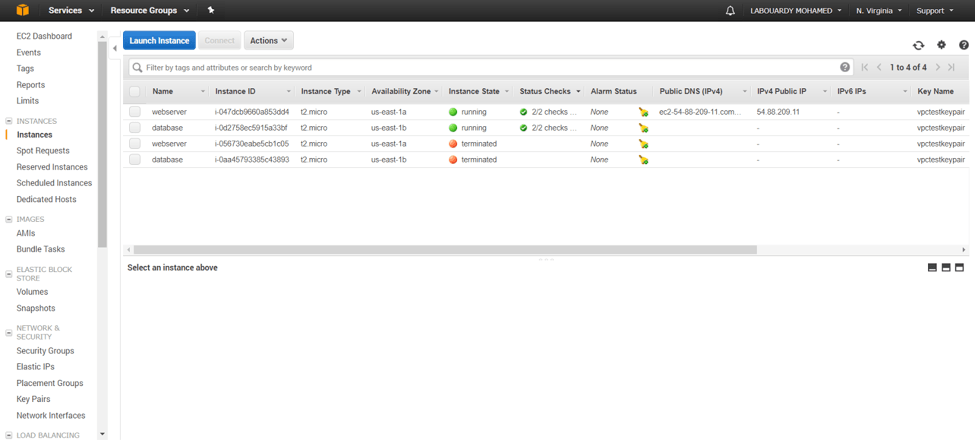
Task: Open Dedicated Hosts page
Action: pos(47,199)
